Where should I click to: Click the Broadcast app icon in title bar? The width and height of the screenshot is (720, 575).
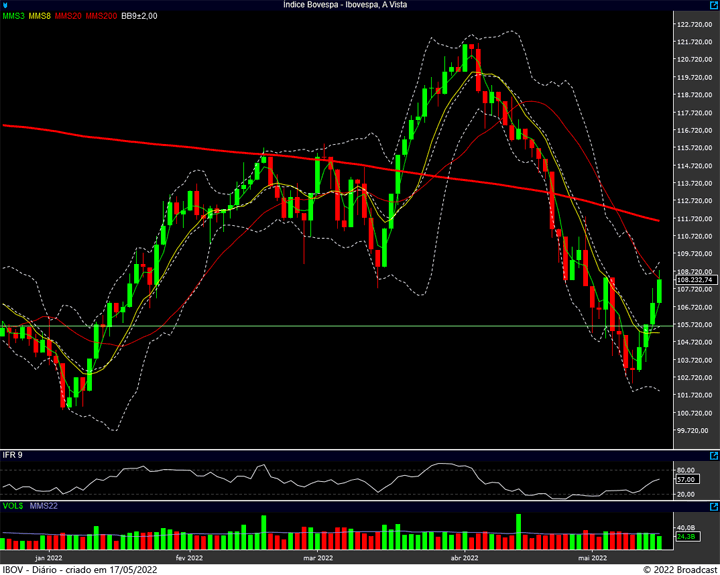pos(5,5)
